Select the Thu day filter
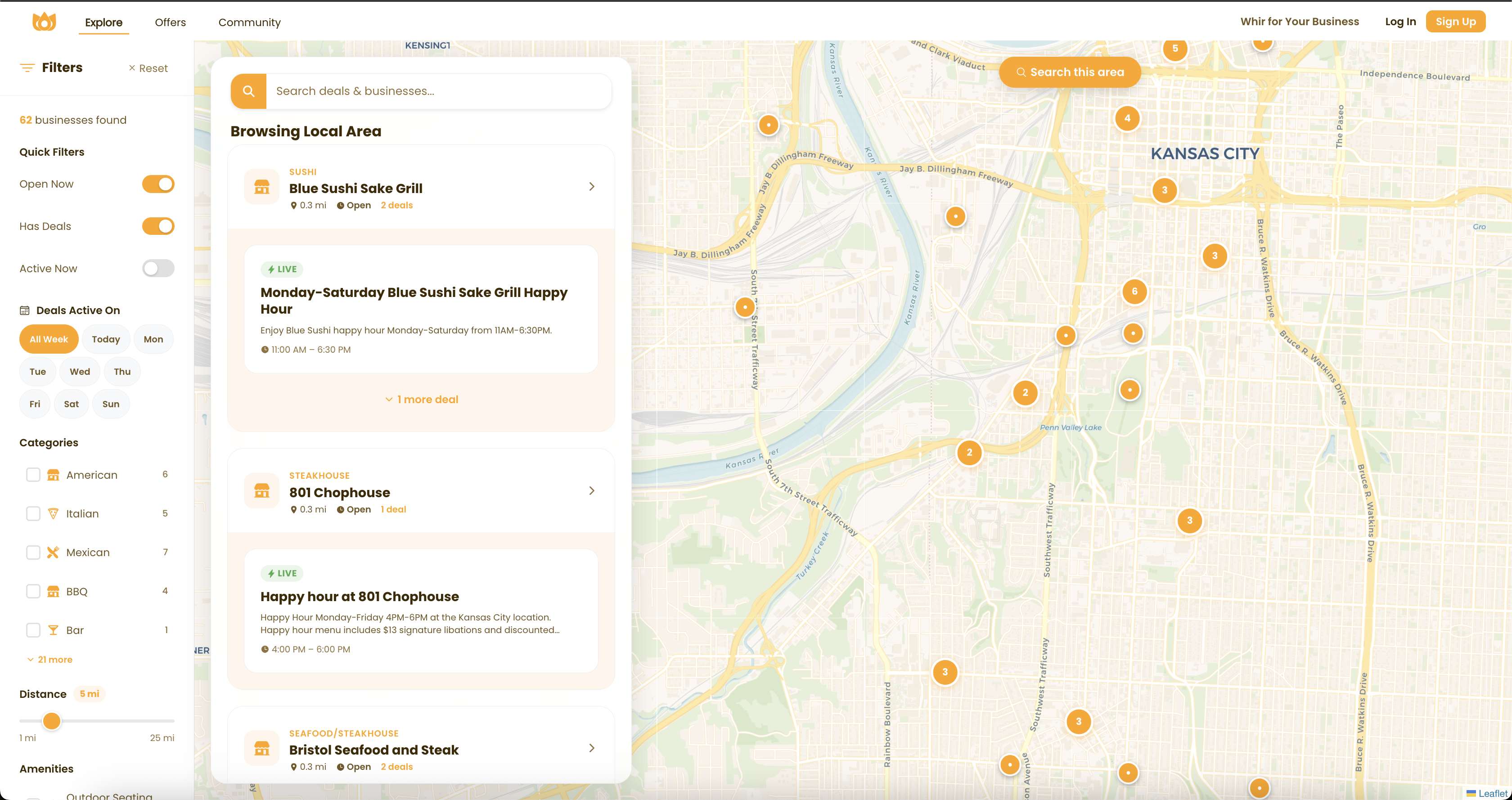Screen dimensions: 1512x800 (x=122, y=372)
